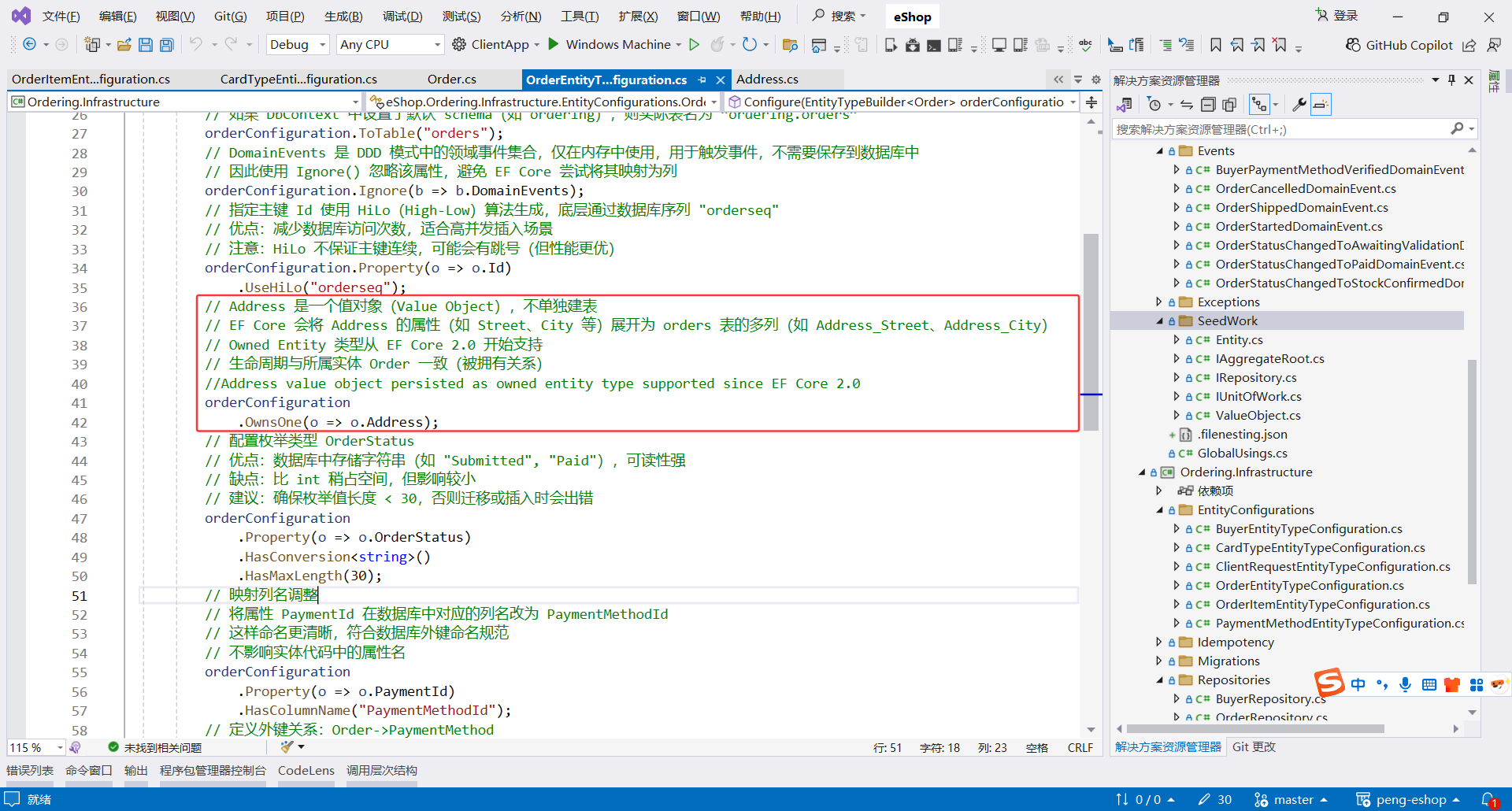
Task: Open the 扩展(X) menu
Action: coord(638,17)
